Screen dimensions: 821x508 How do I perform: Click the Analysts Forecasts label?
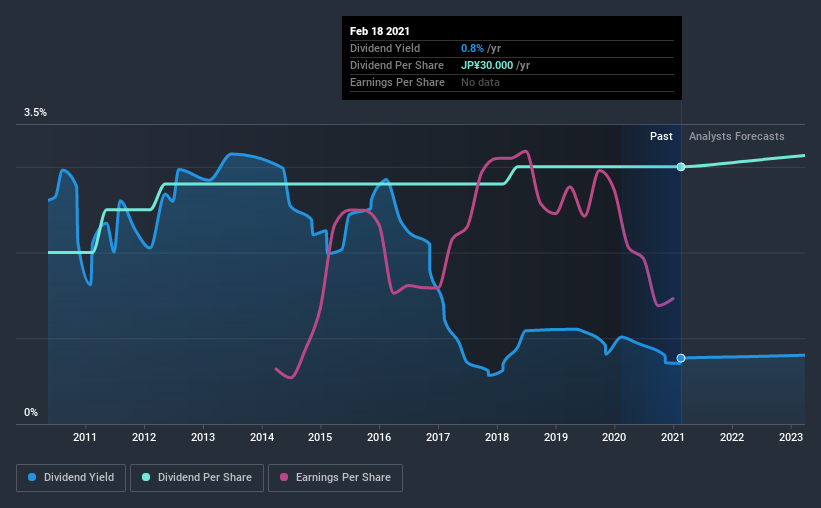coord(736,136)
